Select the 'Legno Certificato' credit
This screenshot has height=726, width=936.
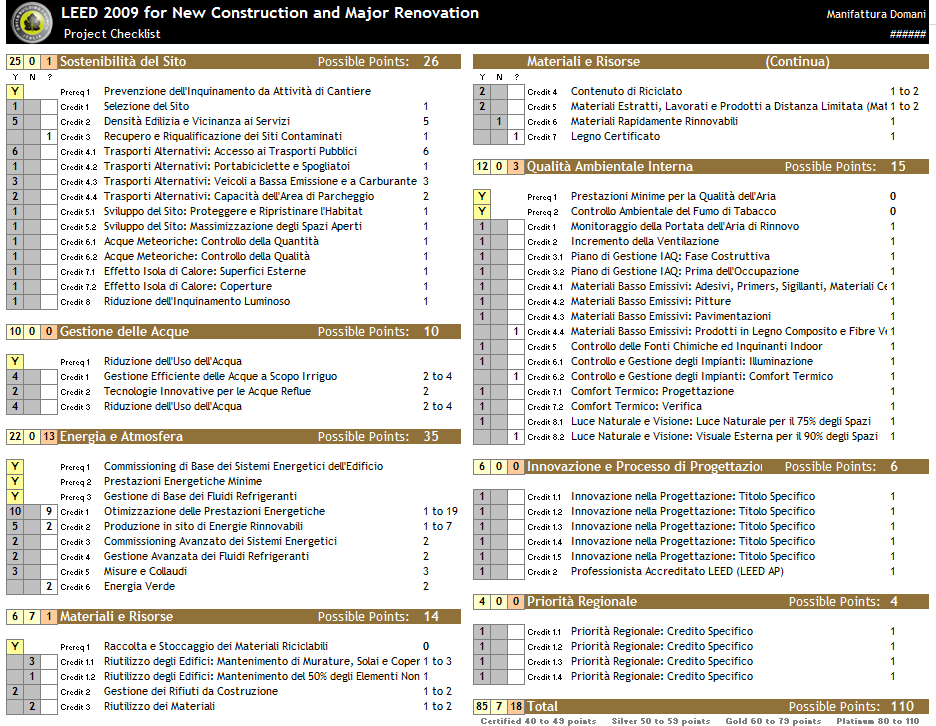pyautogui.click(x=615, y=136)
